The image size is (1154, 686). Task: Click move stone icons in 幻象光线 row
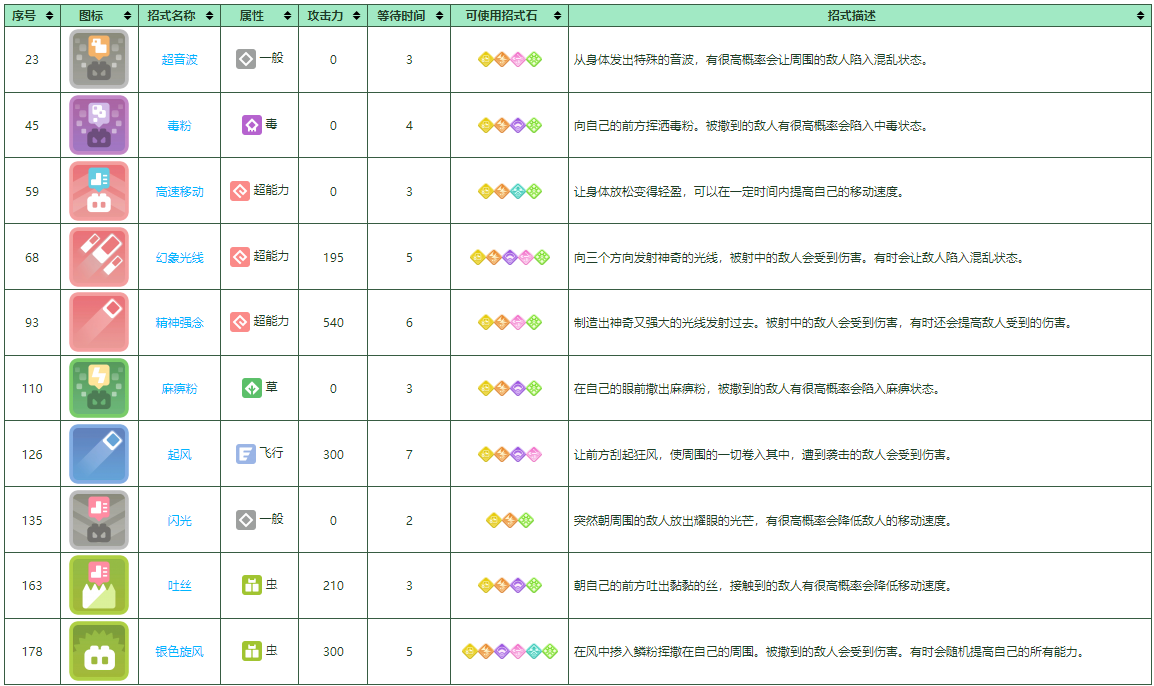tap(509, 258)
